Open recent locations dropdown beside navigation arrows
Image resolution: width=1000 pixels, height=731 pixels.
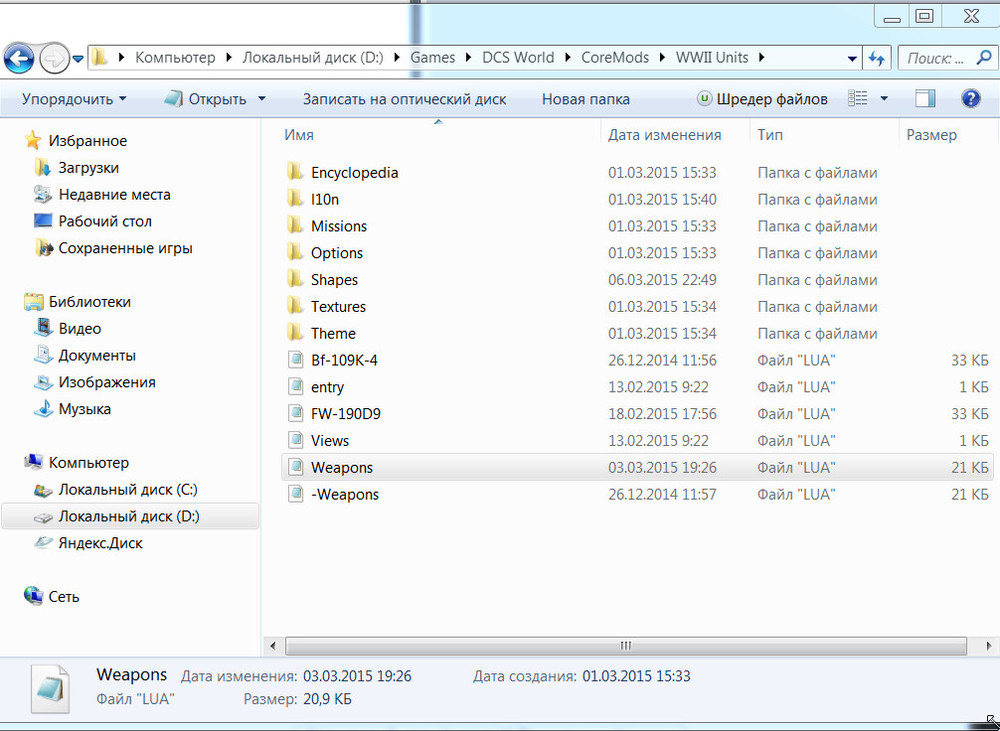[78, 59]
